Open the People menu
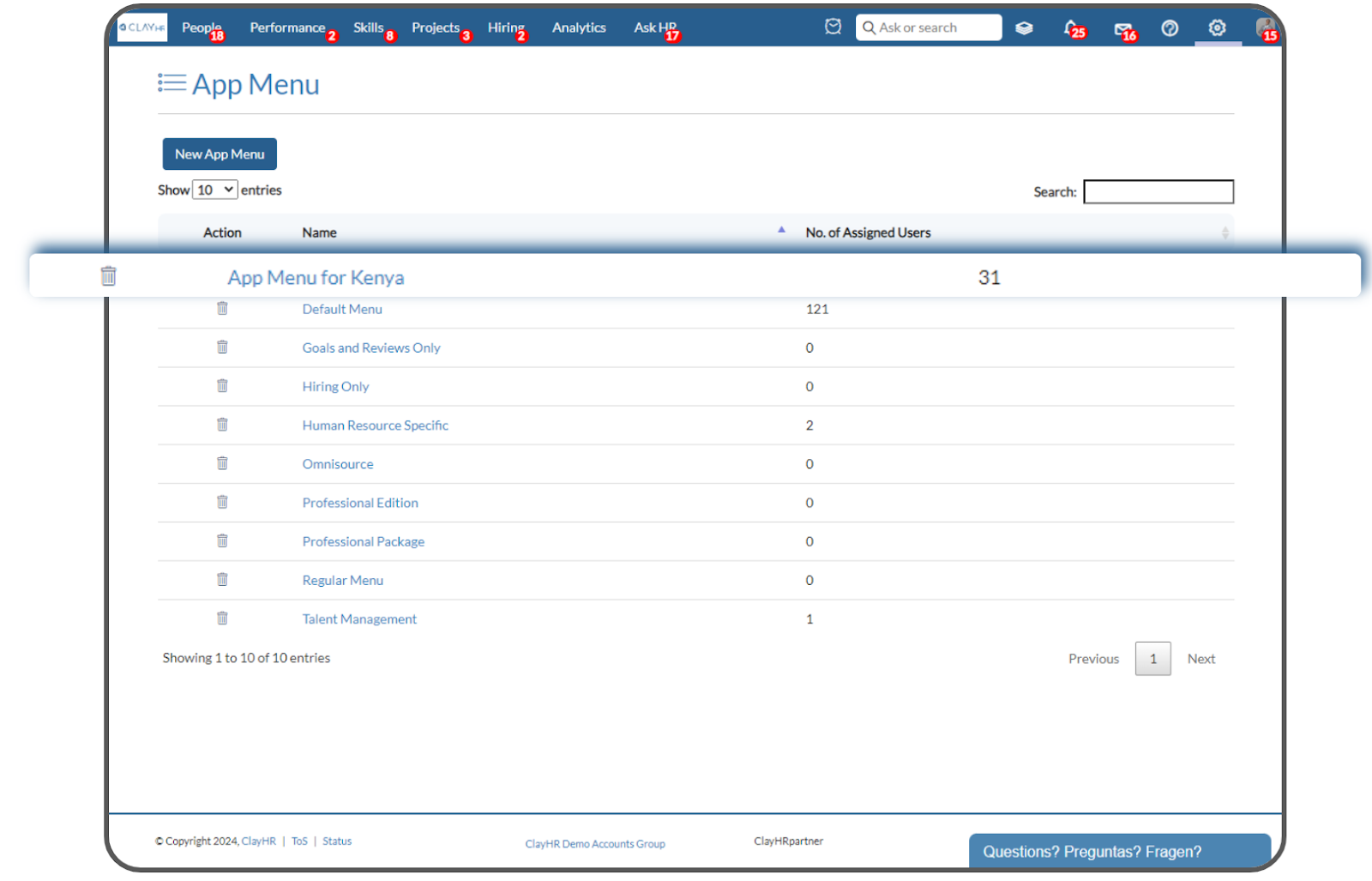 point(202,27)
